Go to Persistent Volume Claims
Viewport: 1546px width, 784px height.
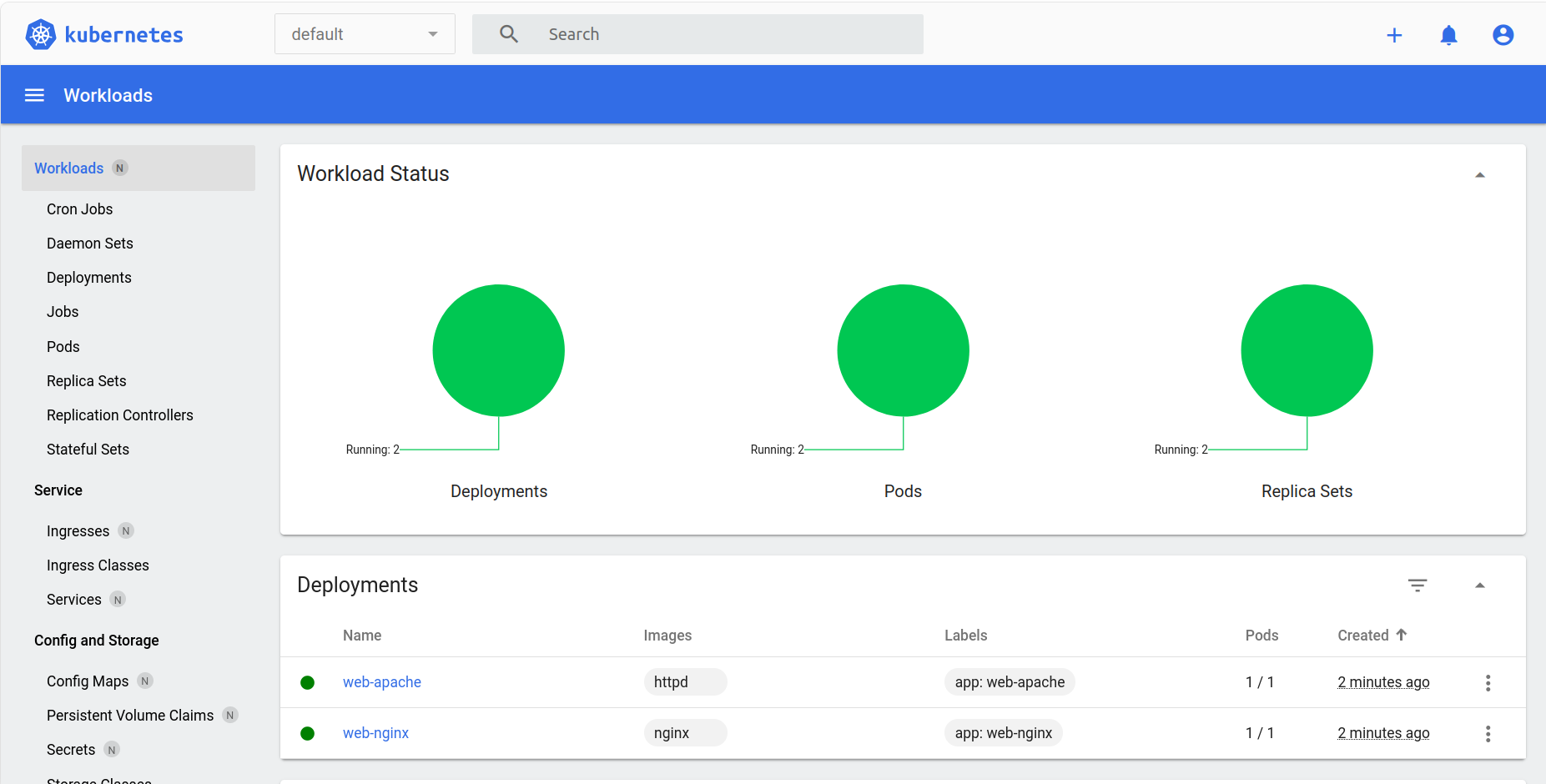(130, 716)
